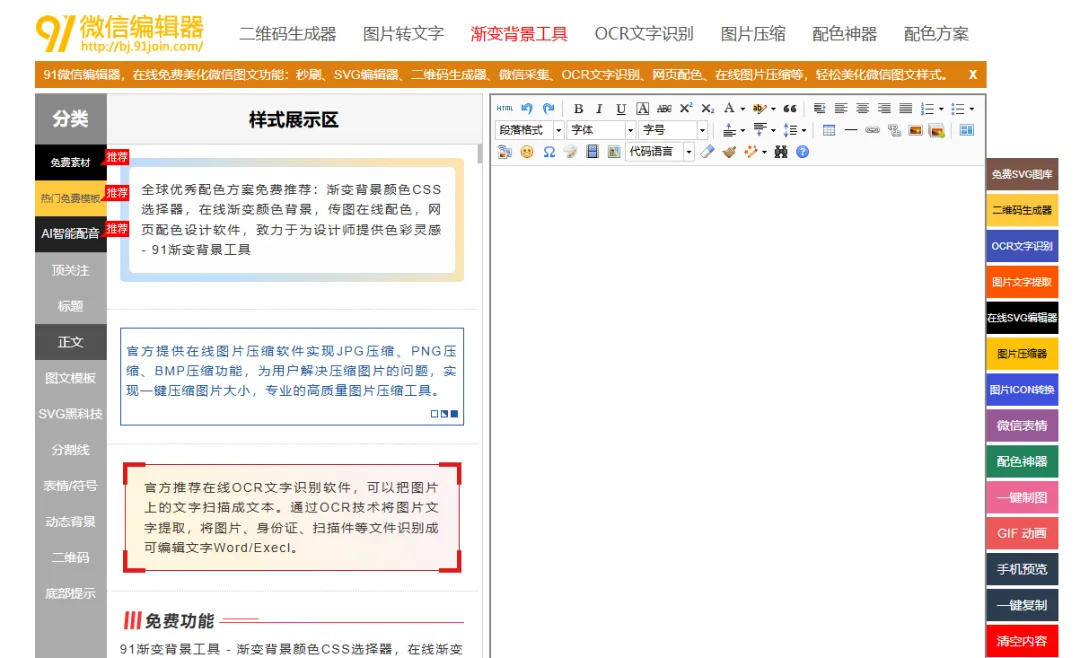This screenshot has height=658, width=1080.
Task: Open 手机预览 mobile preview
Action: point(1022,568)
